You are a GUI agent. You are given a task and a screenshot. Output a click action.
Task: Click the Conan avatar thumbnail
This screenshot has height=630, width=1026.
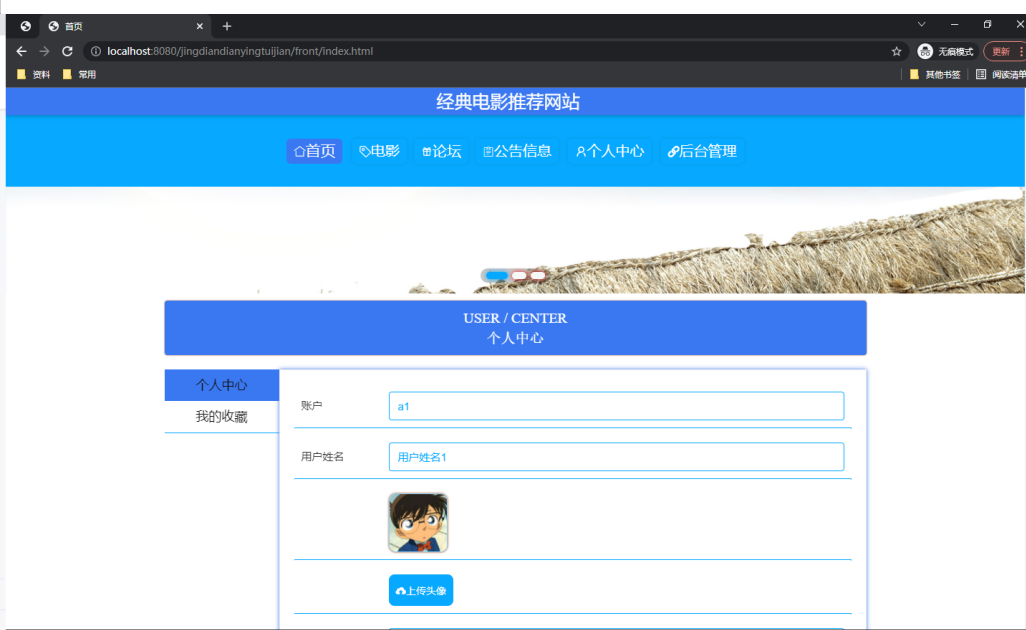click(418, 523)
